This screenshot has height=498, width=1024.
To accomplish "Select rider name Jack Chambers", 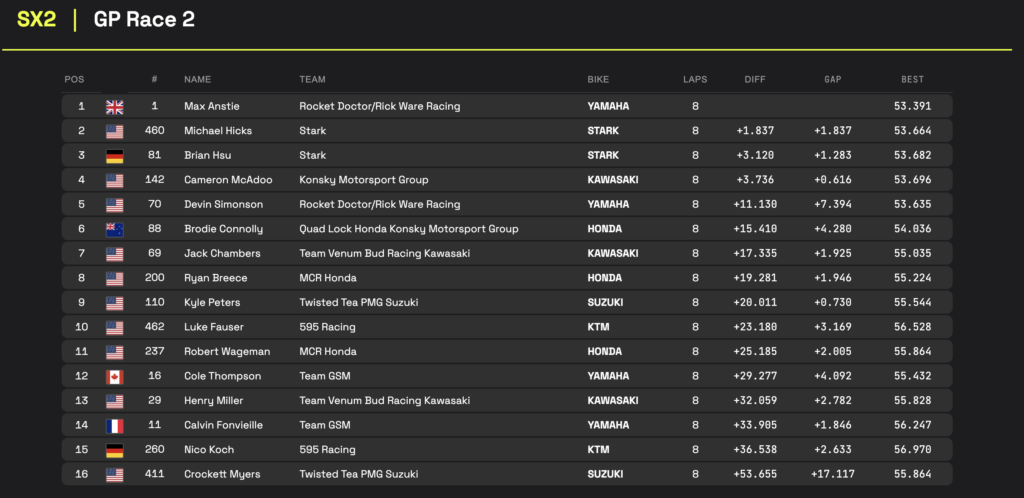I will 222,253.
